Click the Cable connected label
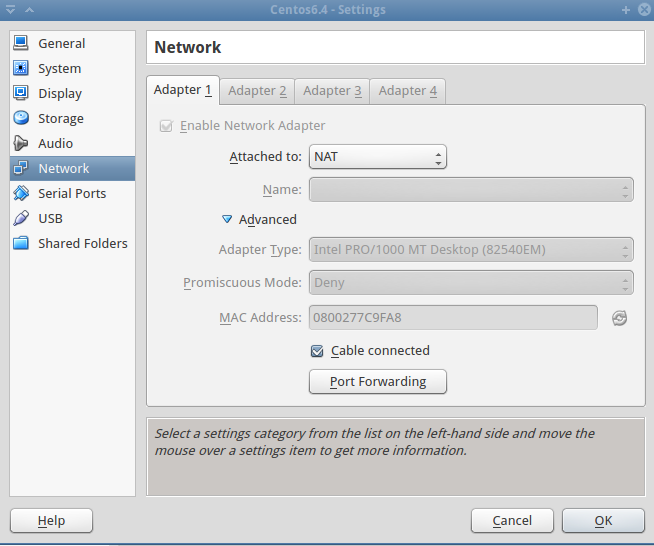Image resolution: width=654 pixels, height=546 pixels. [x=380, y=351]
